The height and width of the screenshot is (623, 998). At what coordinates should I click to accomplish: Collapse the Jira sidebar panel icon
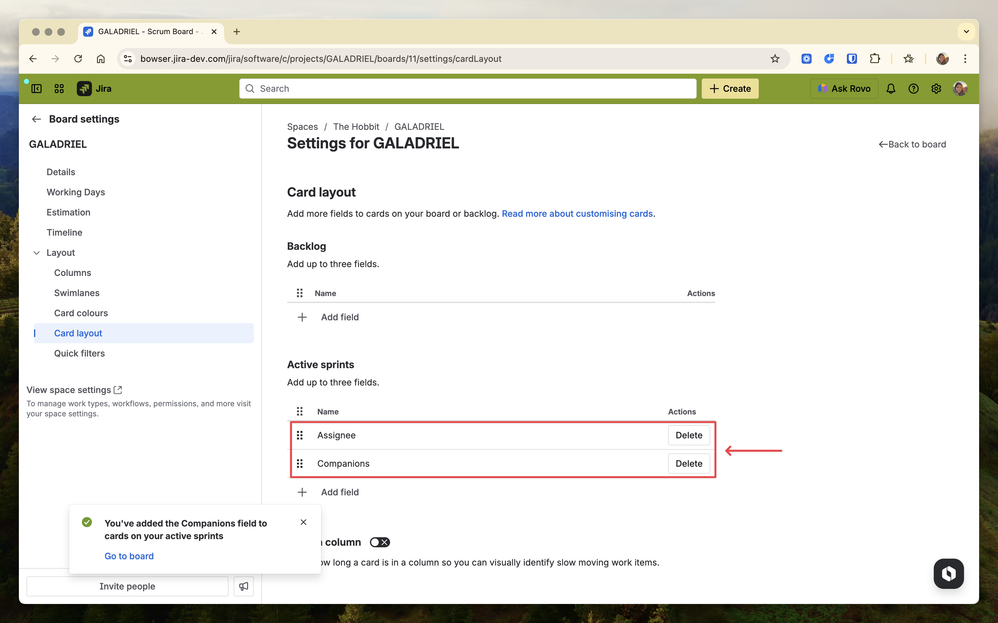[36, 88]
